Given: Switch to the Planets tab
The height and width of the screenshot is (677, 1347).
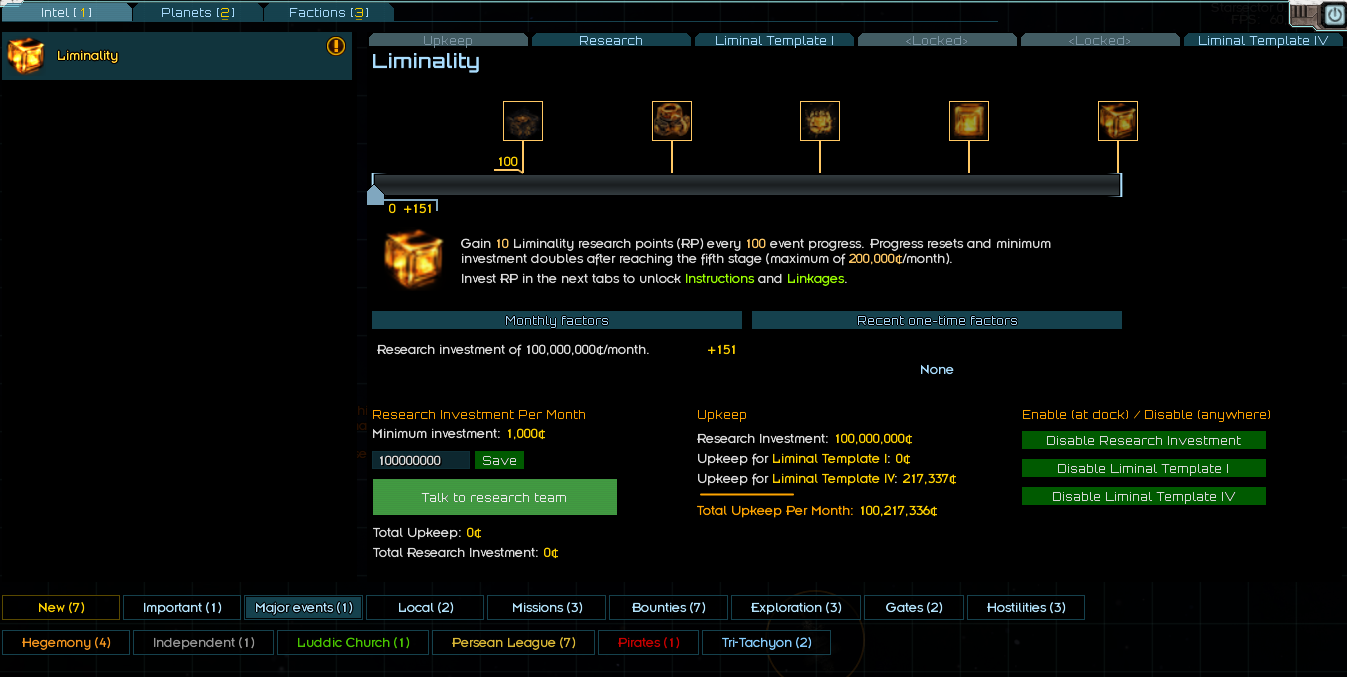Looking at the screenshot, I should (x=197, y=13).
